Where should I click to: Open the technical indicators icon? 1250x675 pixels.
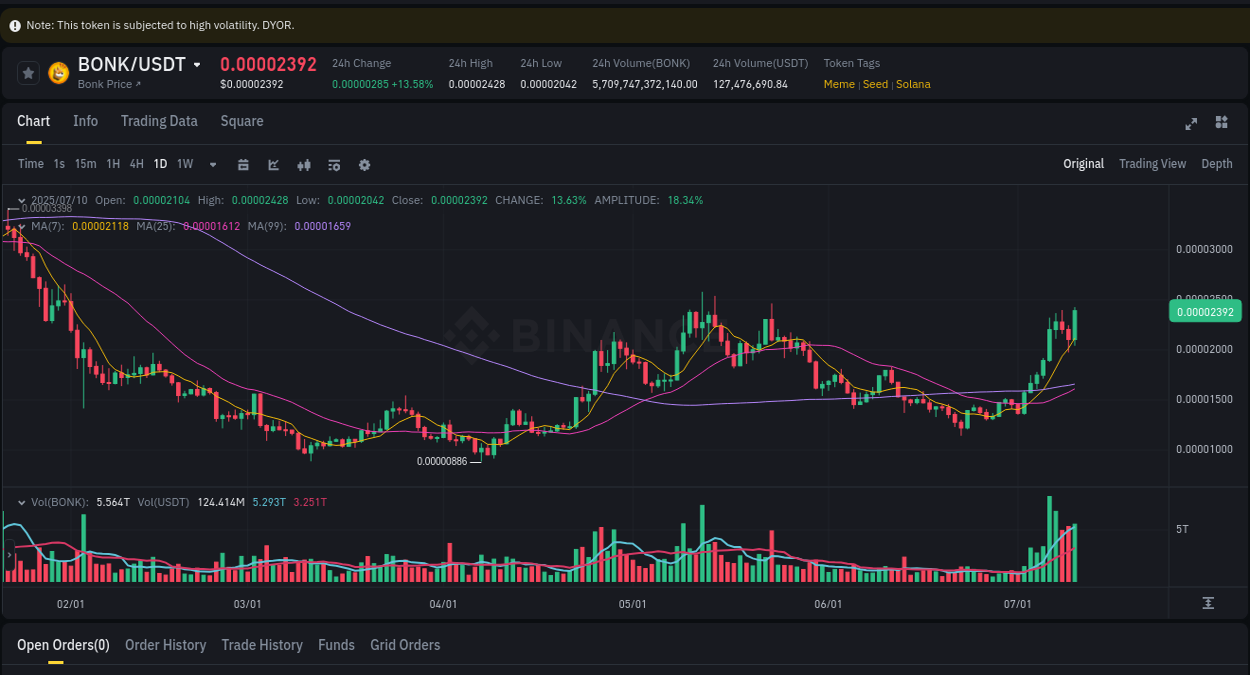coord(334,164)
